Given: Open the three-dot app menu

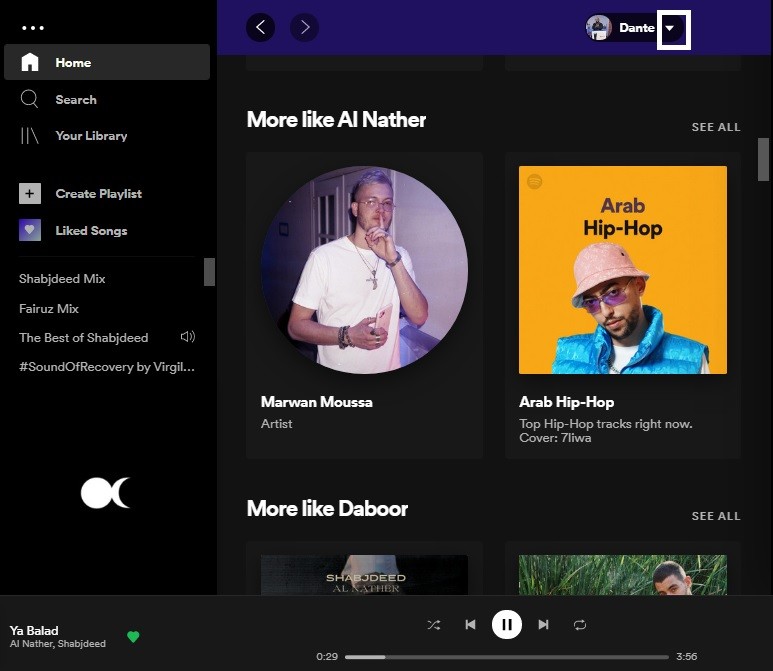Looking at the screenshot, I should point(33,28).
